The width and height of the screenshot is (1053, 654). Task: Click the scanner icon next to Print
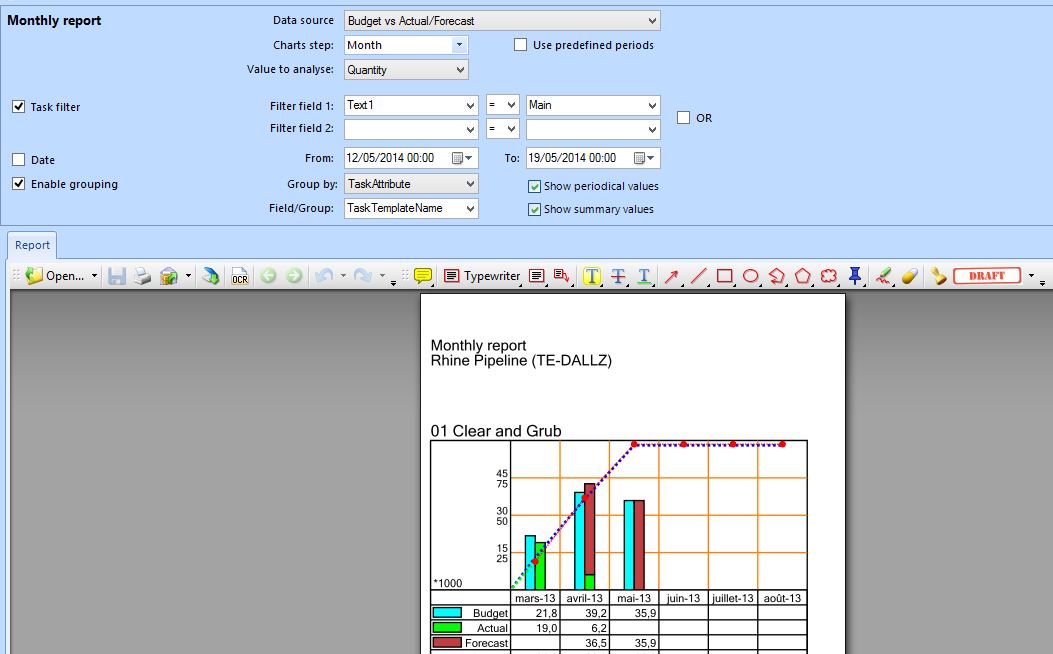pos(169,276)
